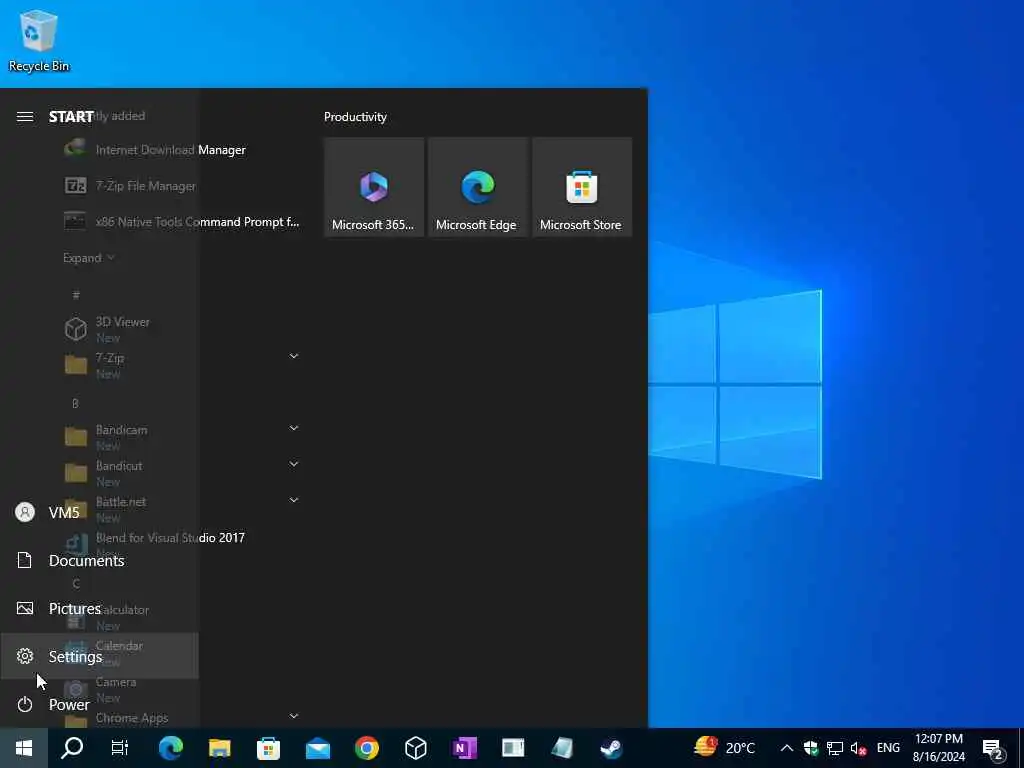Viewport: 1024px width, 768px height.
Task: Click the # alphabet section header
Action: [x=76, y=295]
